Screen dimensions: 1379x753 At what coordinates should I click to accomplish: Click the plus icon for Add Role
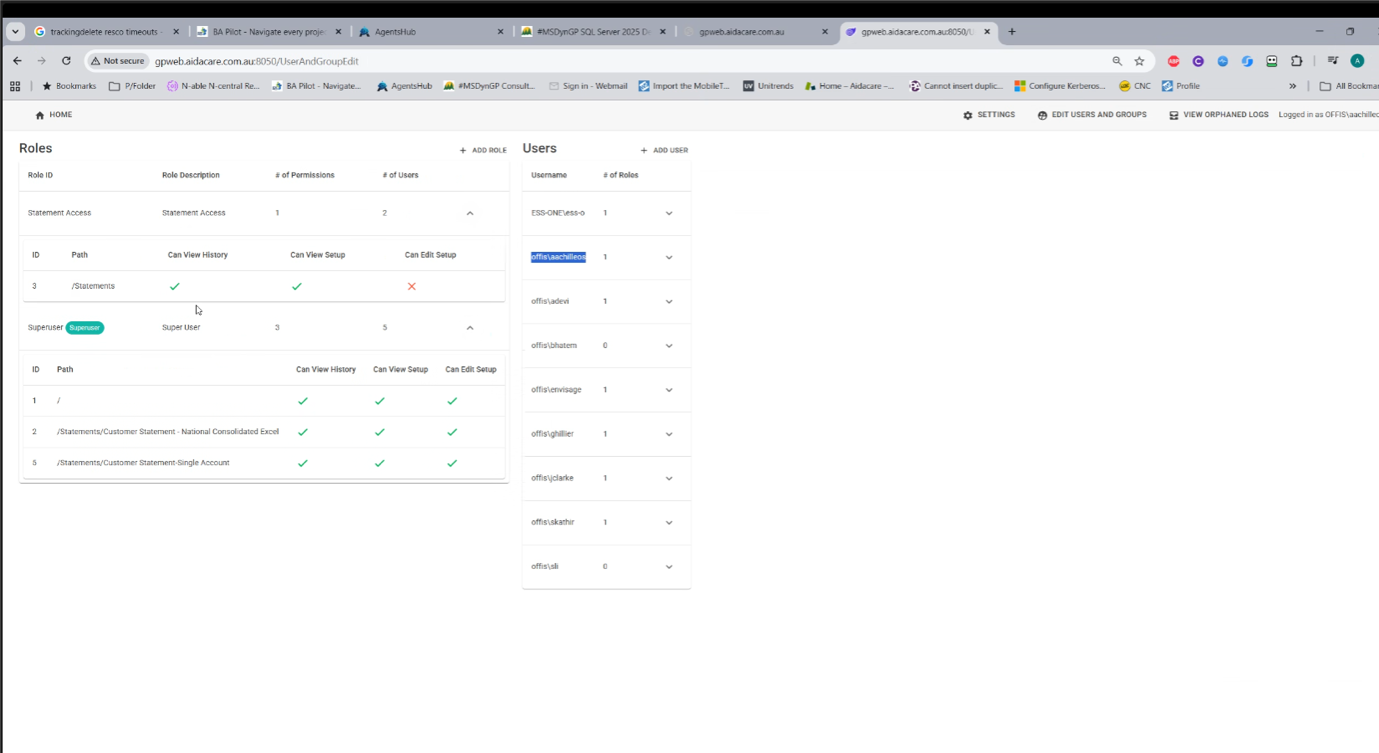(x=463, y=150)
